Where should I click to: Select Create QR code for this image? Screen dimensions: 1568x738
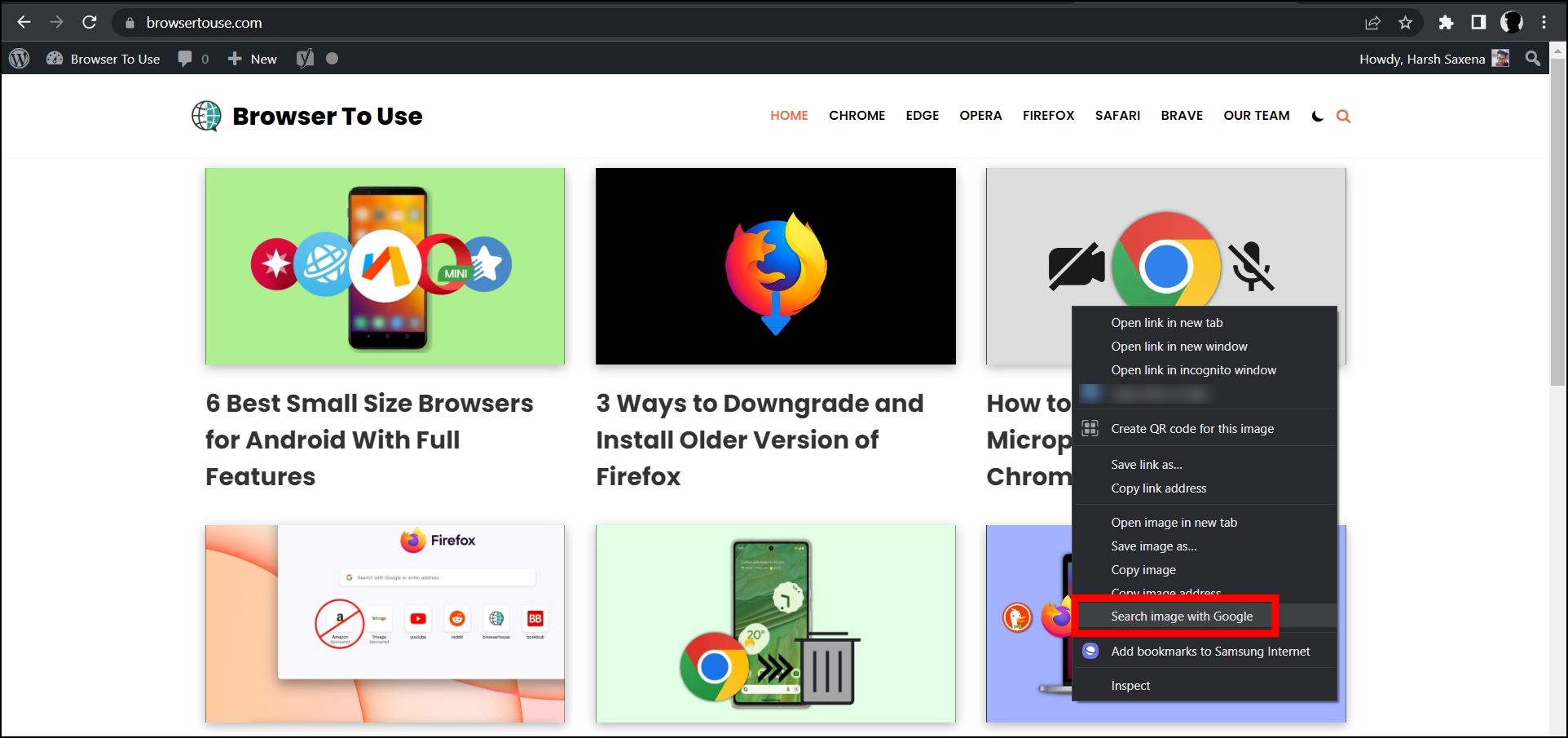click(1191, 429)
